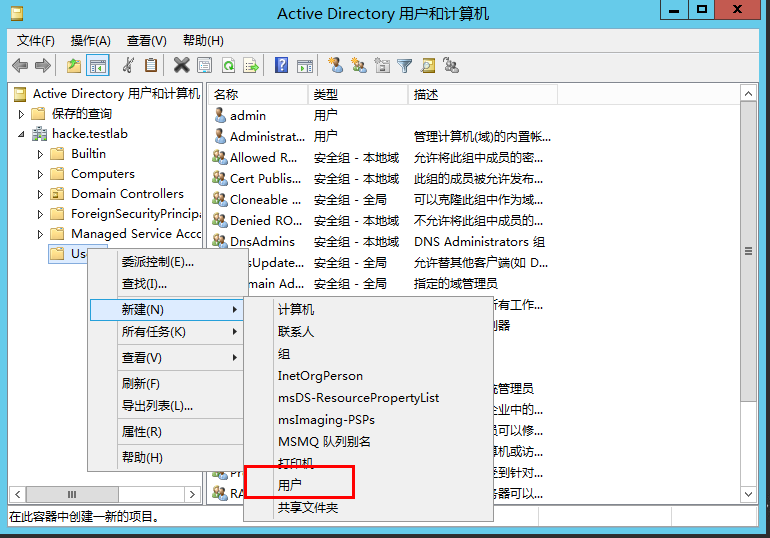
Task: Choose 组 in the new submenu
Action: coord(368,353)
